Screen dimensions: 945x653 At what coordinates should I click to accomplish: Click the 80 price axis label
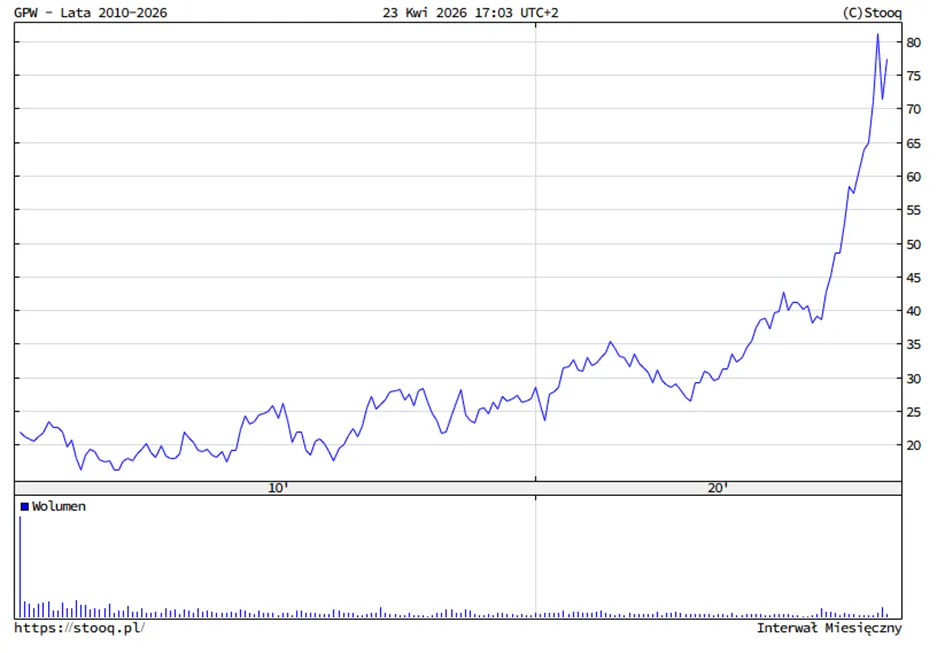tap(913, 42)
